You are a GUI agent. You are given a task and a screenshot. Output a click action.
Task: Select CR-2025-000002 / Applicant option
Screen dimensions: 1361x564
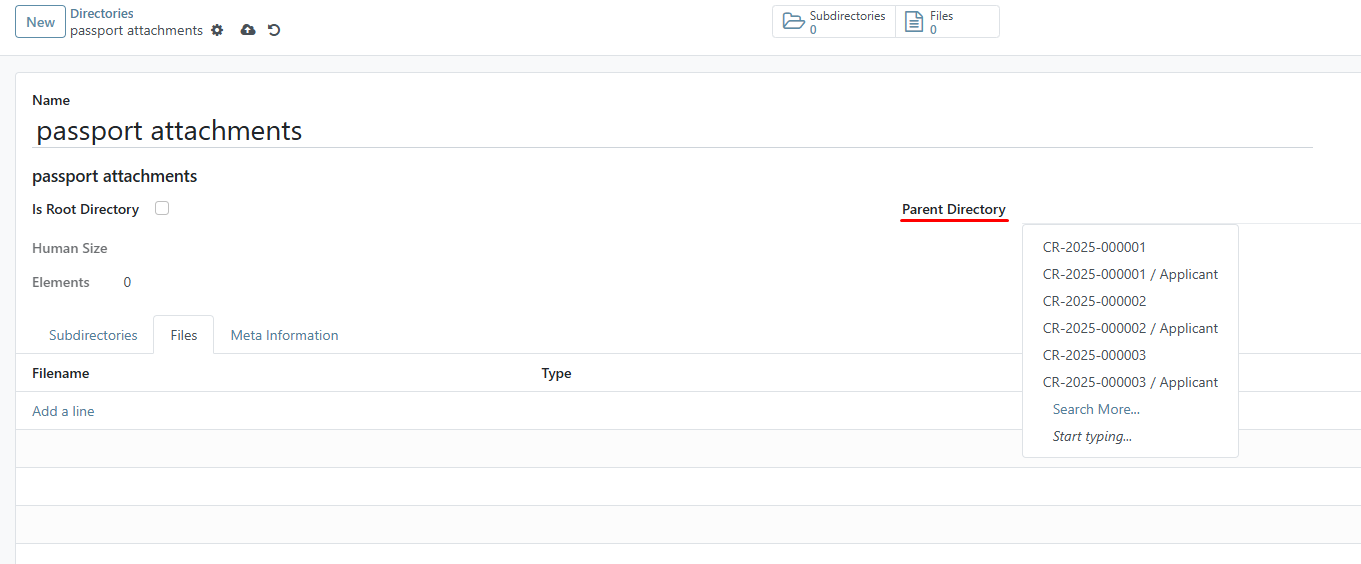[1130, 328]
